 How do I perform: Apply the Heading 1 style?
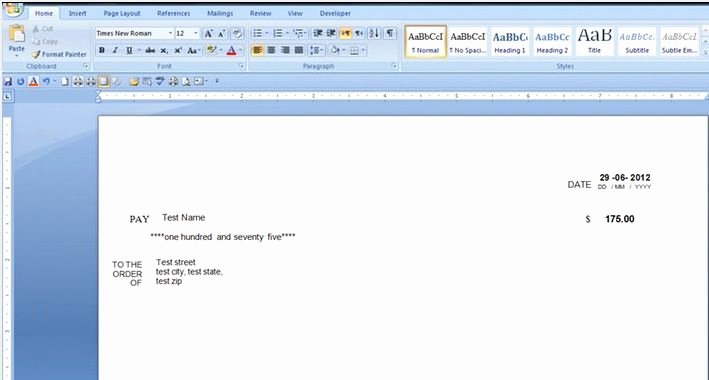(510, 42)
